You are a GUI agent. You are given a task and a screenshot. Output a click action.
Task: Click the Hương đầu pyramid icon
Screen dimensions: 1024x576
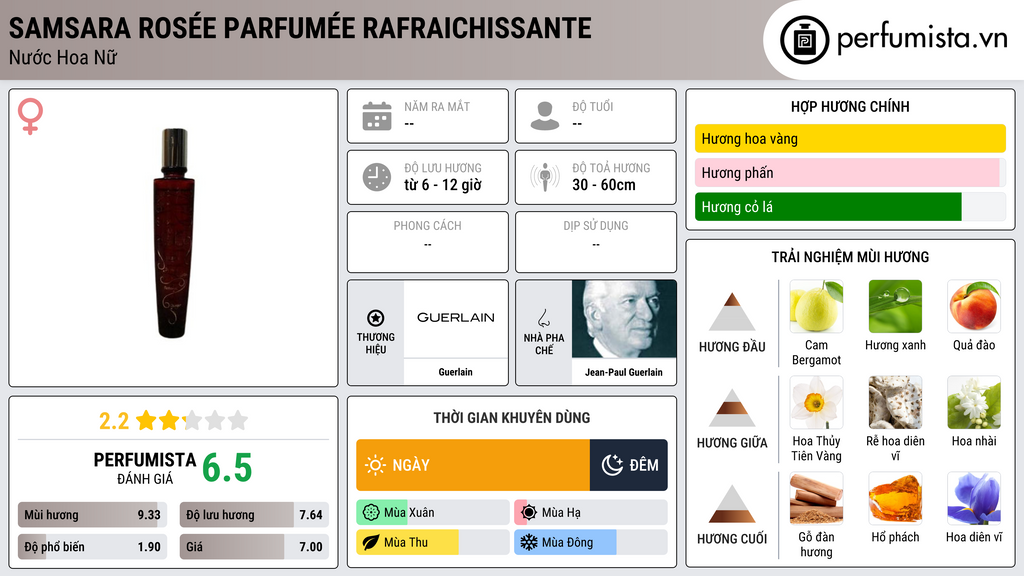[x=732, y=312]
